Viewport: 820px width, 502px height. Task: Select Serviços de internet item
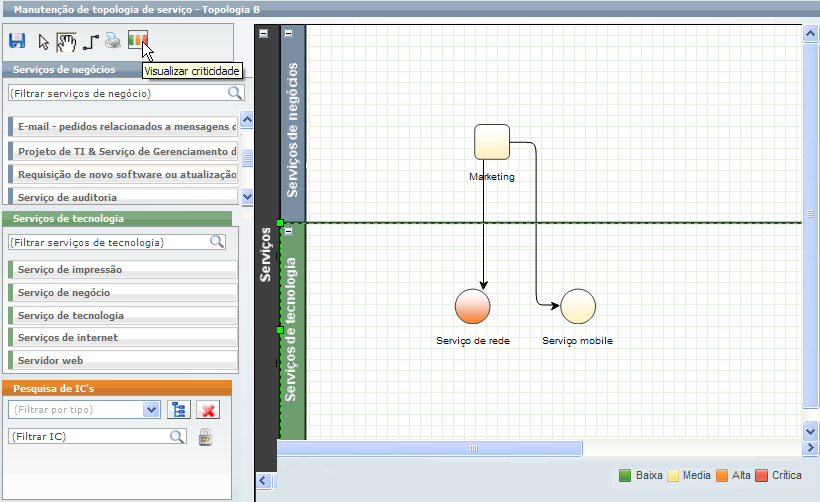[123, 337]
